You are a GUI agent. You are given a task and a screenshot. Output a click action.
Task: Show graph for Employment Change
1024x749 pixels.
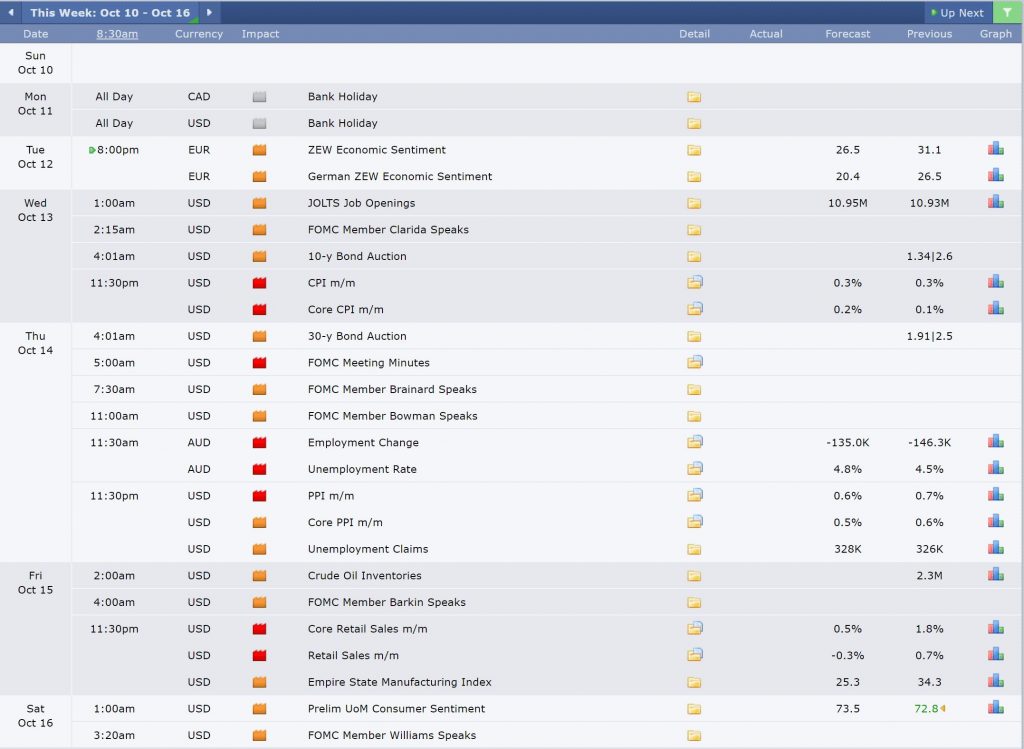996,441
